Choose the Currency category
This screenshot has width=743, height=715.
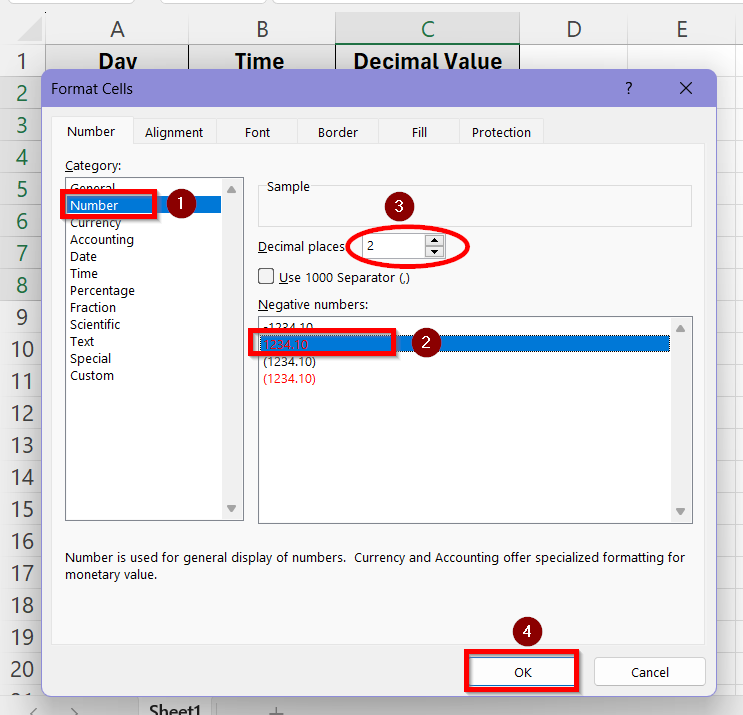click(144, 222)
